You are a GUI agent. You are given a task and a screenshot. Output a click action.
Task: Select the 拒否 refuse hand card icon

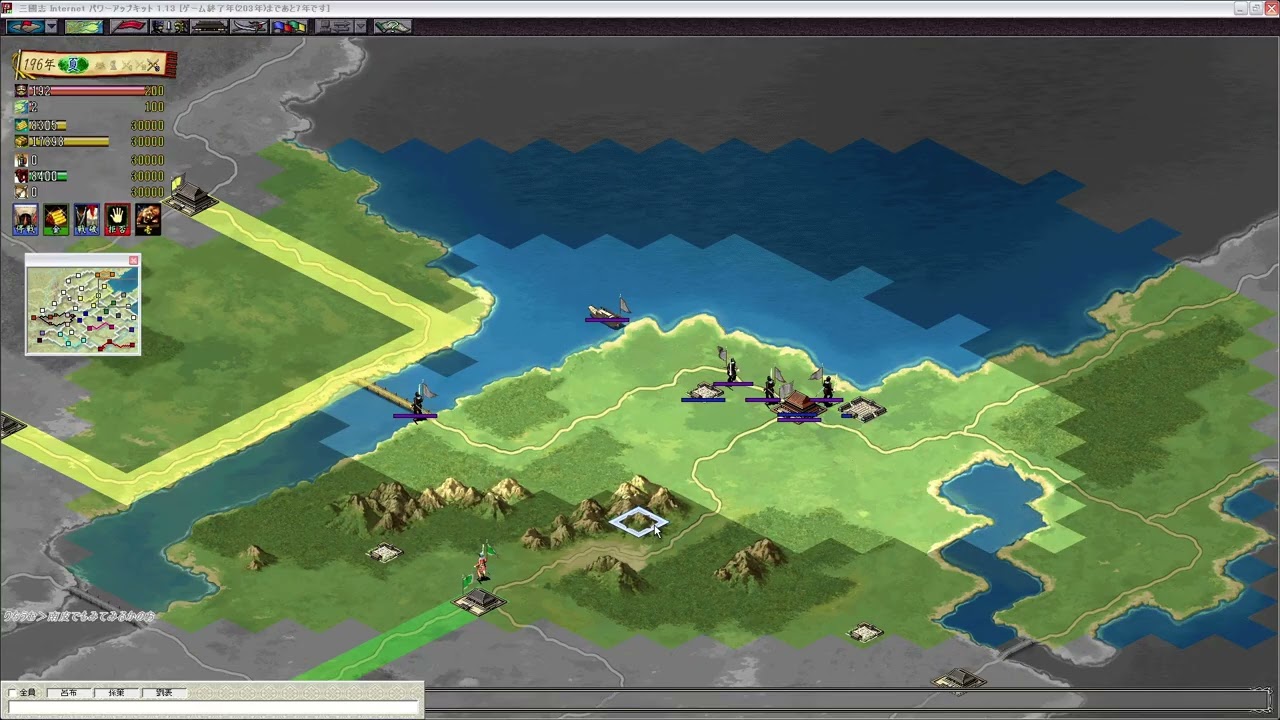tap(118, 219)
